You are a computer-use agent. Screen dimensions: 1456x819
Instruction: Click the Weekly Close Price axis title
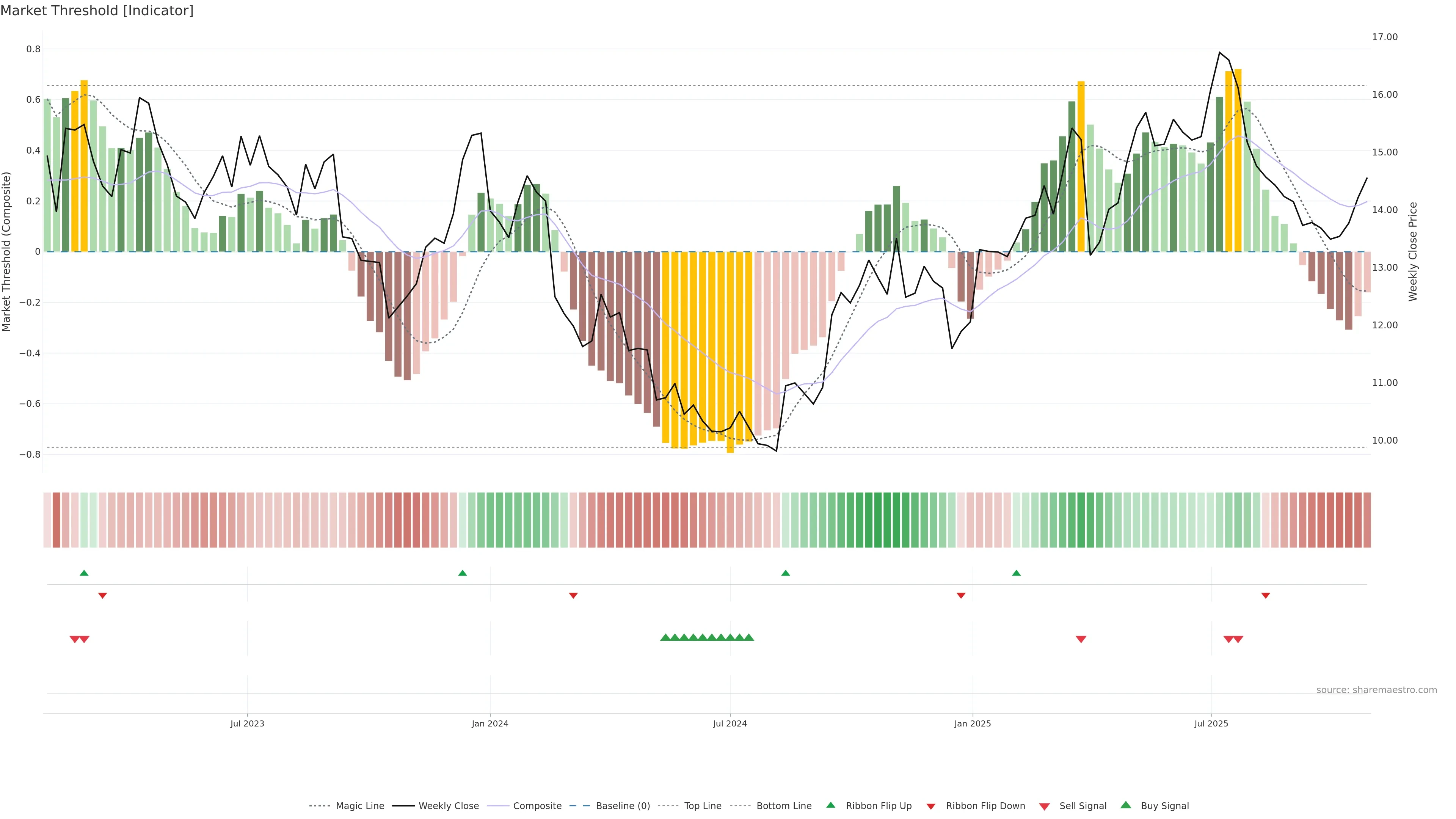(1412, 251)
